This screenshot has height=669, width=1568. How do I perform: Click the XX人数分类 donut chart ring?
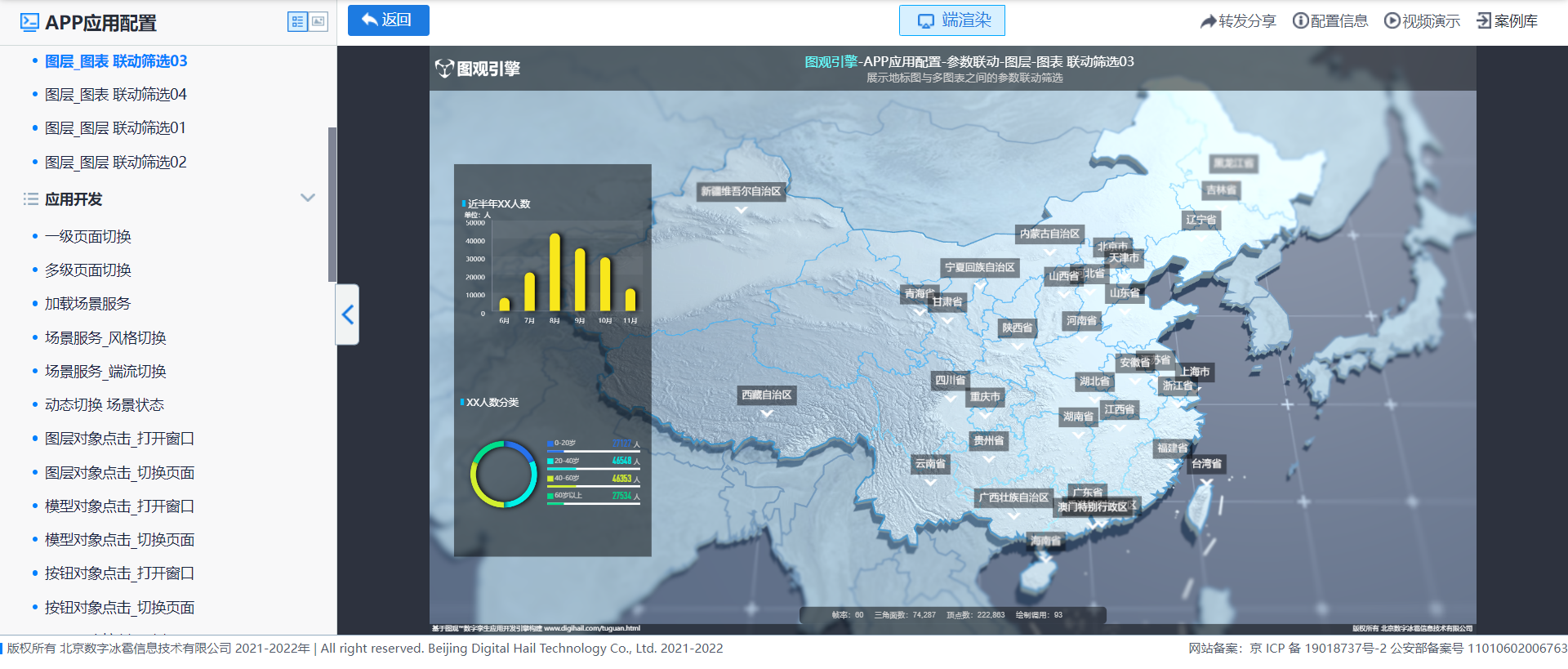coord(474,475)
